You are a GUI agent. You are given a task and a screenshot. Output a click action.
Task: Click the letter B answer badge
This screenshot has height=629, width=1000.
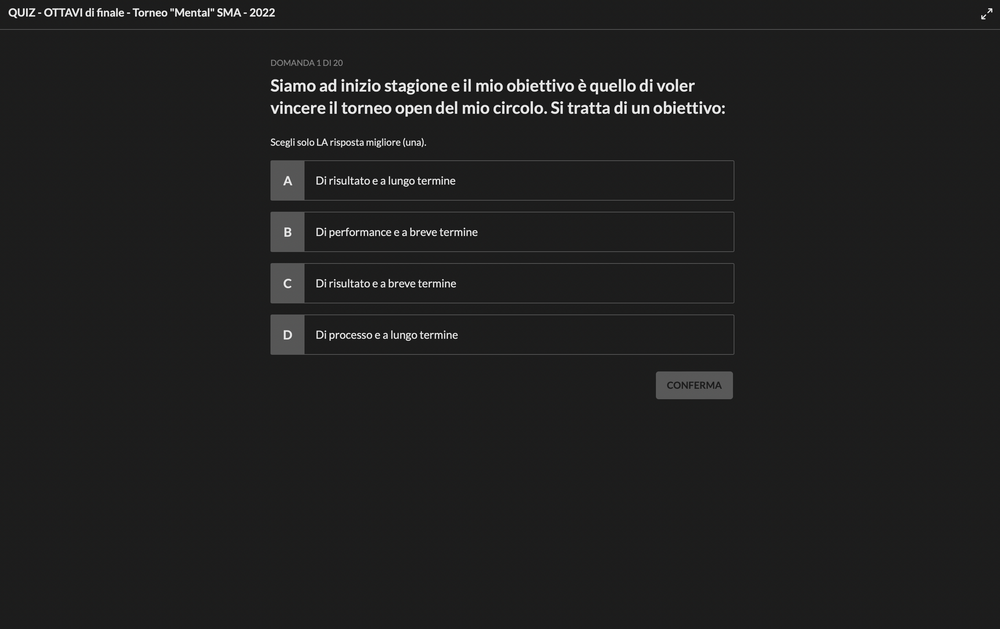[x=288, y=232]
